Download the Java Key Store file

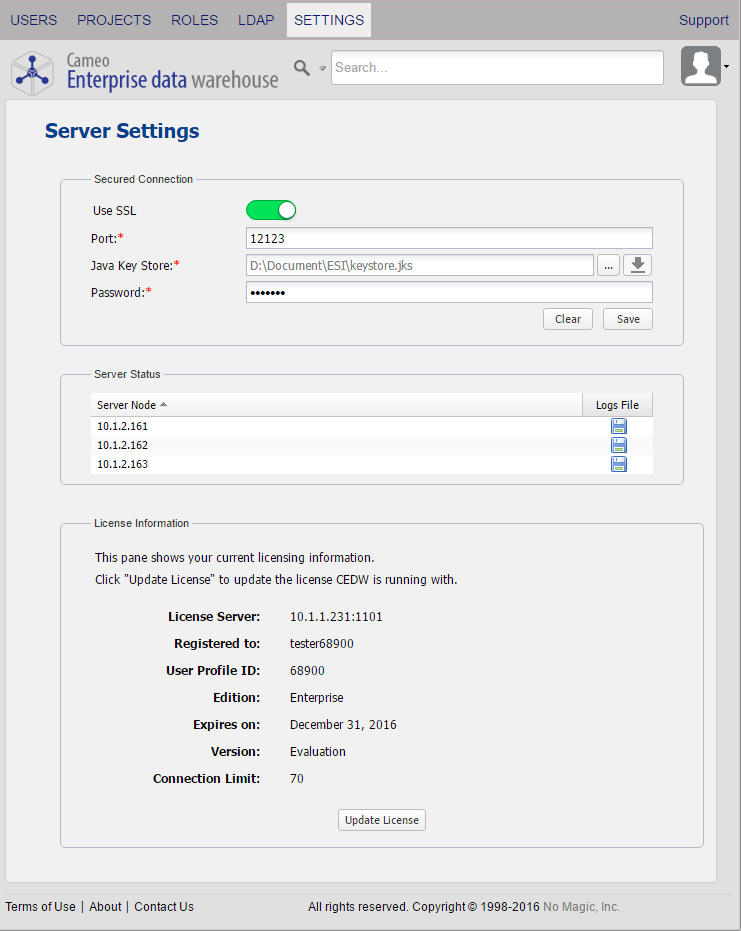pos(637,265)
